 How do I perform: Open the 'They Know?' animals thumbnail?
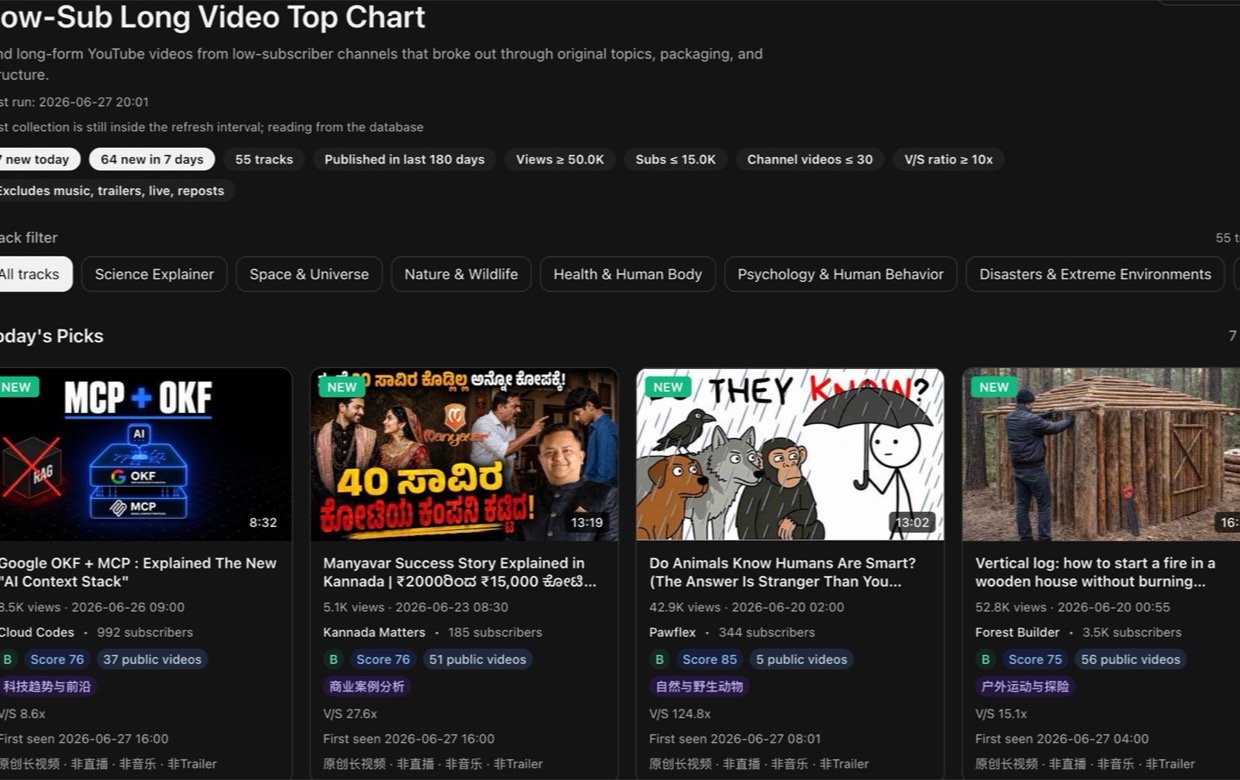[x=790, y=455]
